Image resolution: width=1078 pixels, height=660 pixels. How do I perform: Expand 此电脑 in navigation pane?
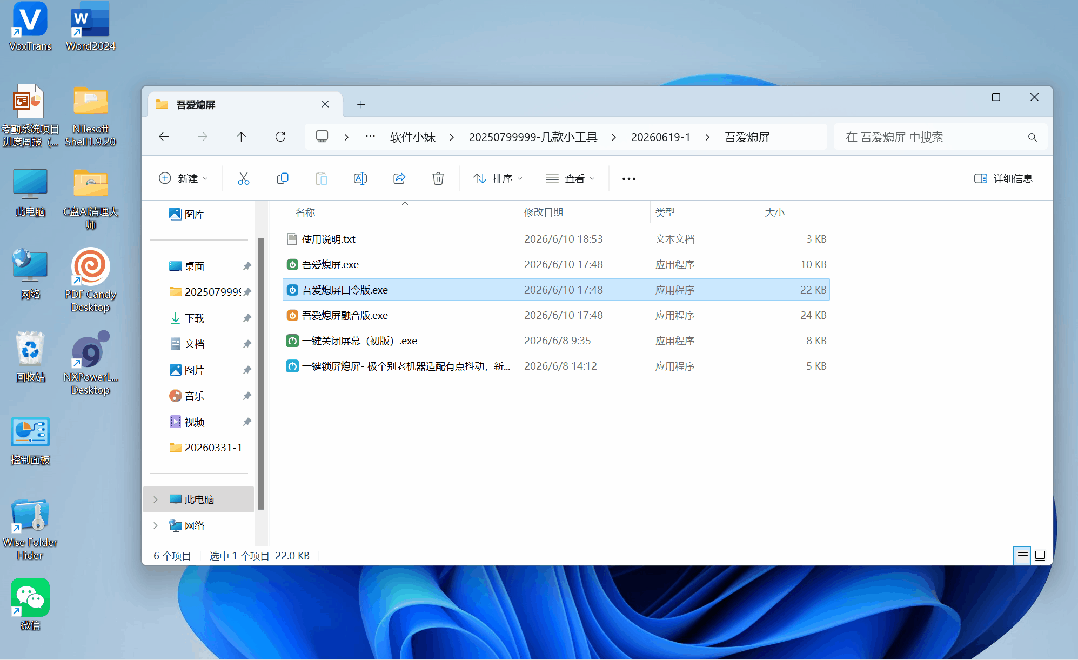pos(155,500)
